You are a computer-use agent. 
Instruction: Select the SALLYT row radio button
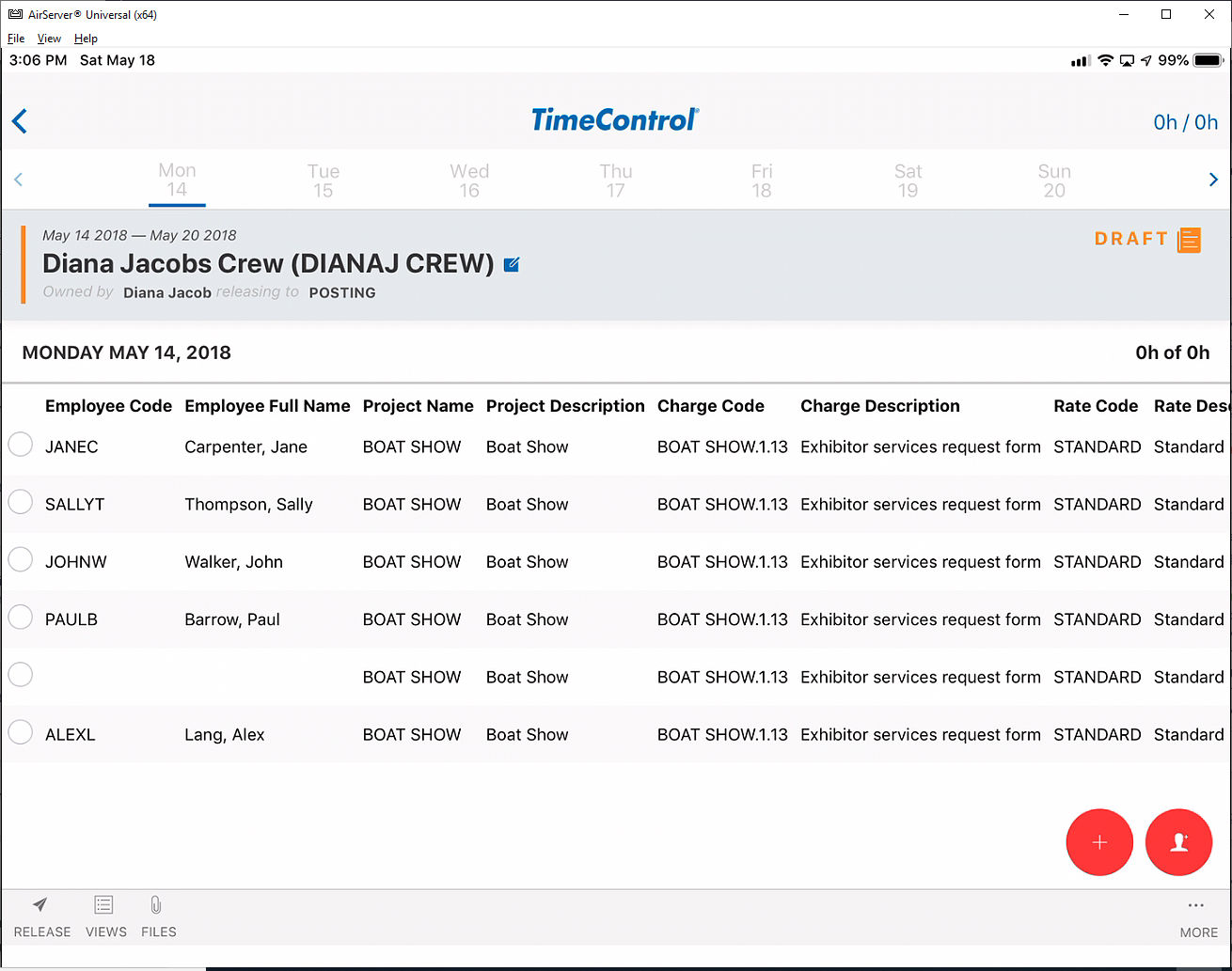coord(21,502)
